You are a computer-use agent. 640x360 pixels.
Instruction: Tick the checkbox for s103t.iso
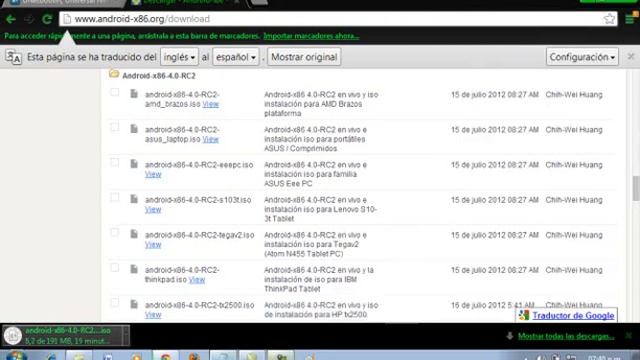(x=115, y=198)
